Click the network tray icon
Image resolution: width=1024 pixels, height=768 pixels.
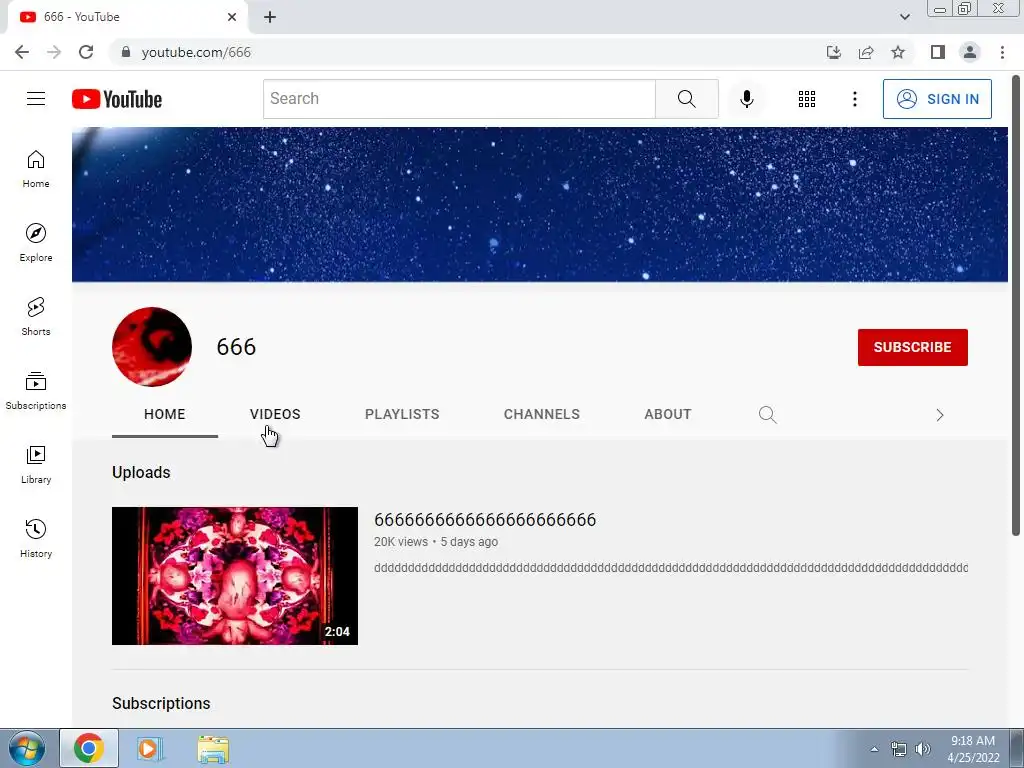899,749
